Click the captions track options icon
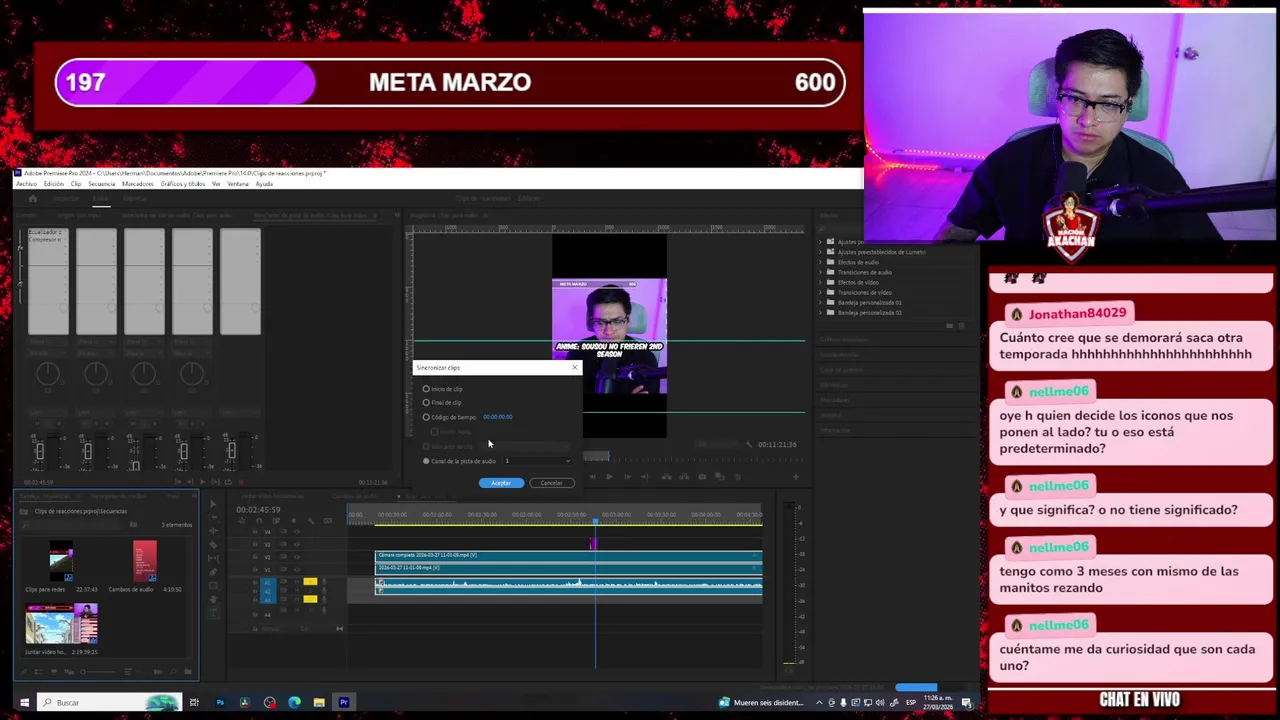This screenshot has width=1280, height=720. click(328, 521)
